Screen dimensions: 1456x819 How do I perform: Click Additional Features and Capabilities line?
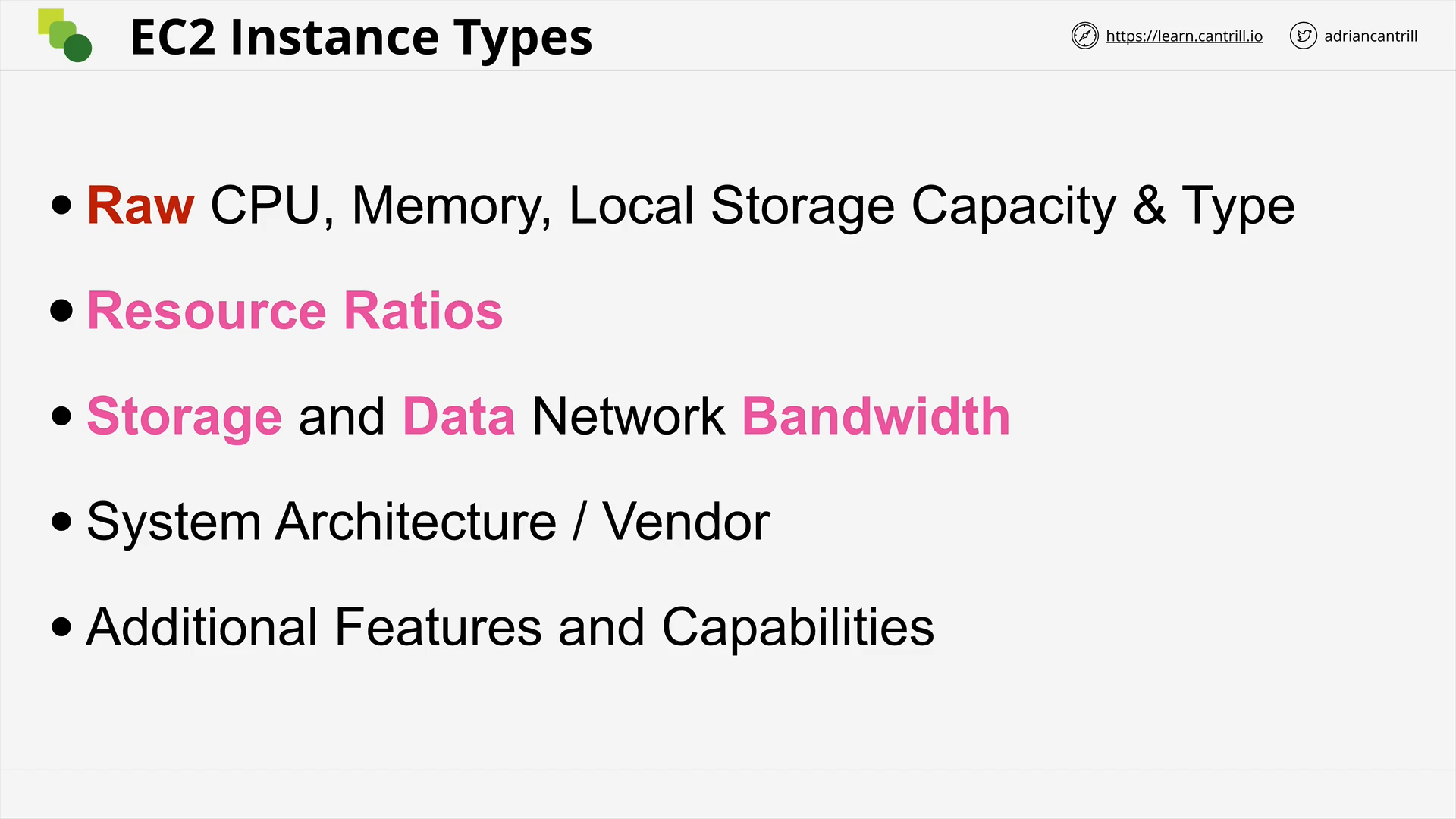[x=510, y=627]
